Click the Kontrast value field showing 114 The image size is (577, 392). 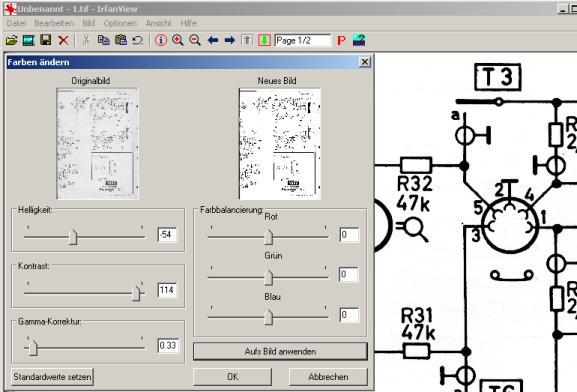(167, 290)
